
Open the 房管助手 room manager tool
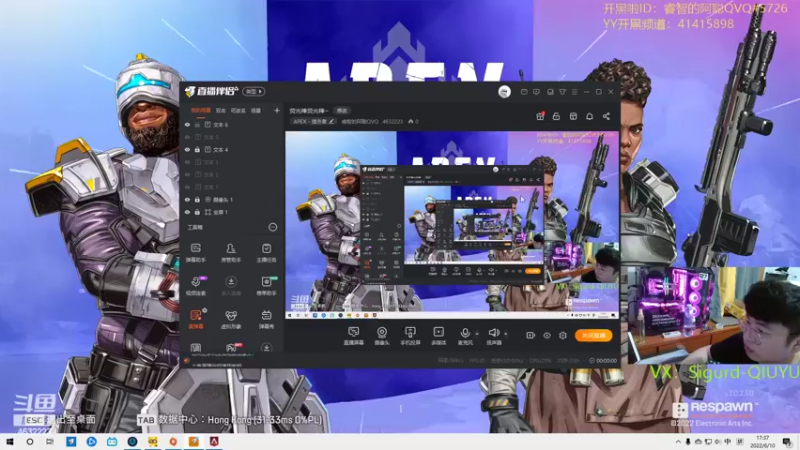231,253
